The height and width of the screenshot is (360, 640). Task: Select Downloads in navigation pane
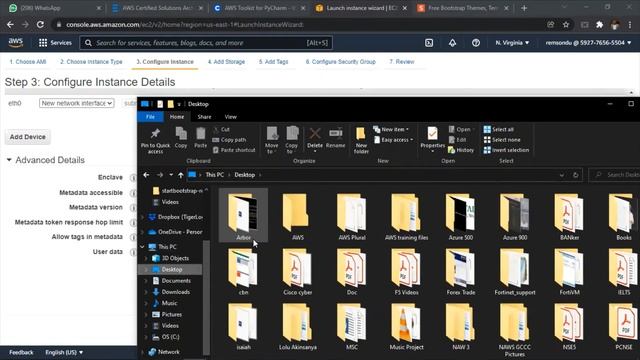click(x=176, y=292)
